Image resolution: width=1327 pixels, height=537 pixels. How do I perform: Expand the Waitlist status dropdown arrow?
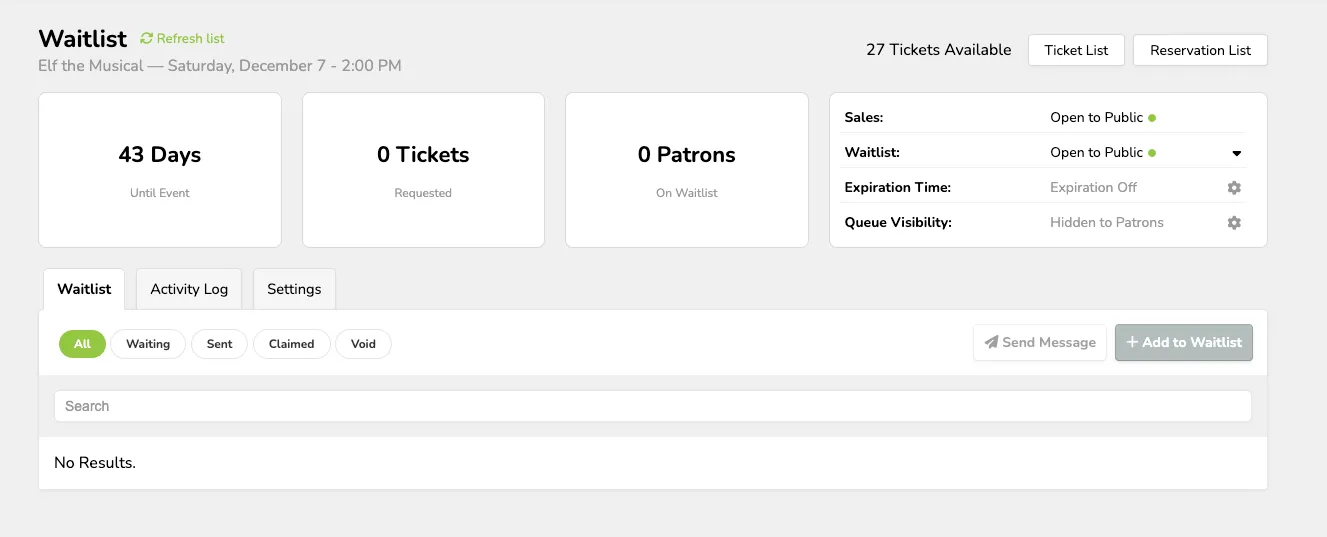pos(1236,154)
